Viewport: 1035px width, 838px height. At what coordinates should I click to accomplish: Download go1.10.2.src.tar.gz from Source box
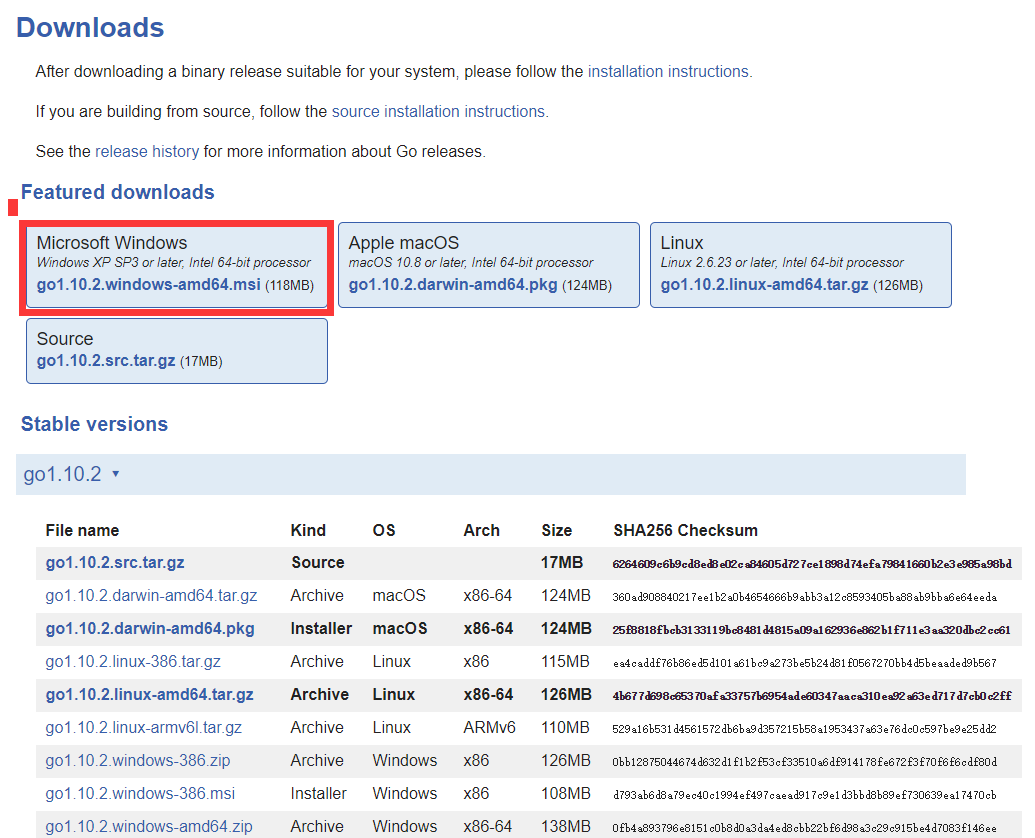coord(106,361)
